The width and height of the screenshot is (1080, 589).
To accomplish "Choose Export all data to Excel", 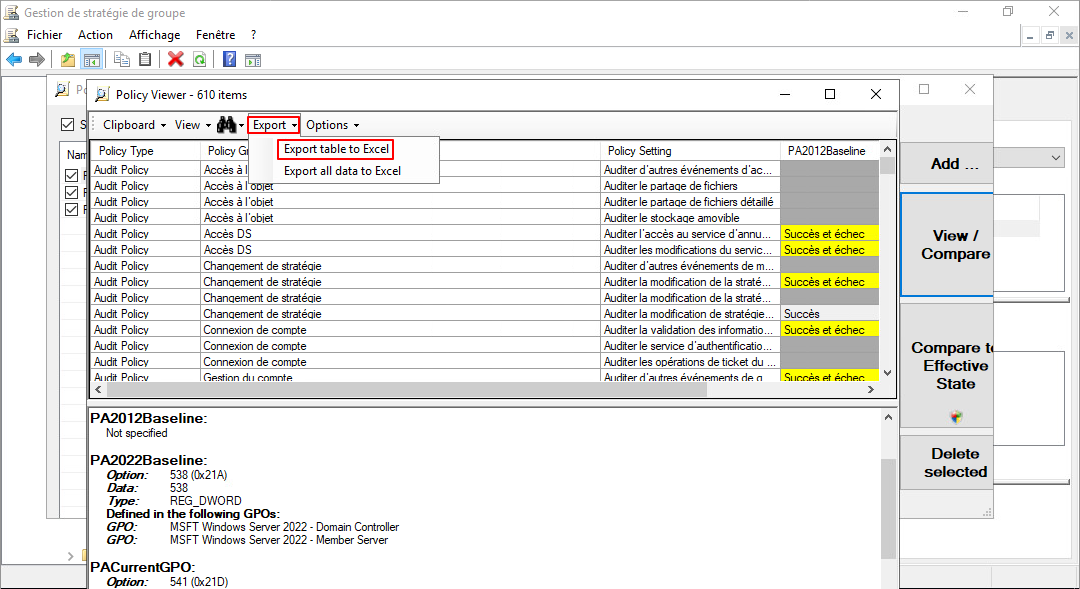I will click(342, 171).
